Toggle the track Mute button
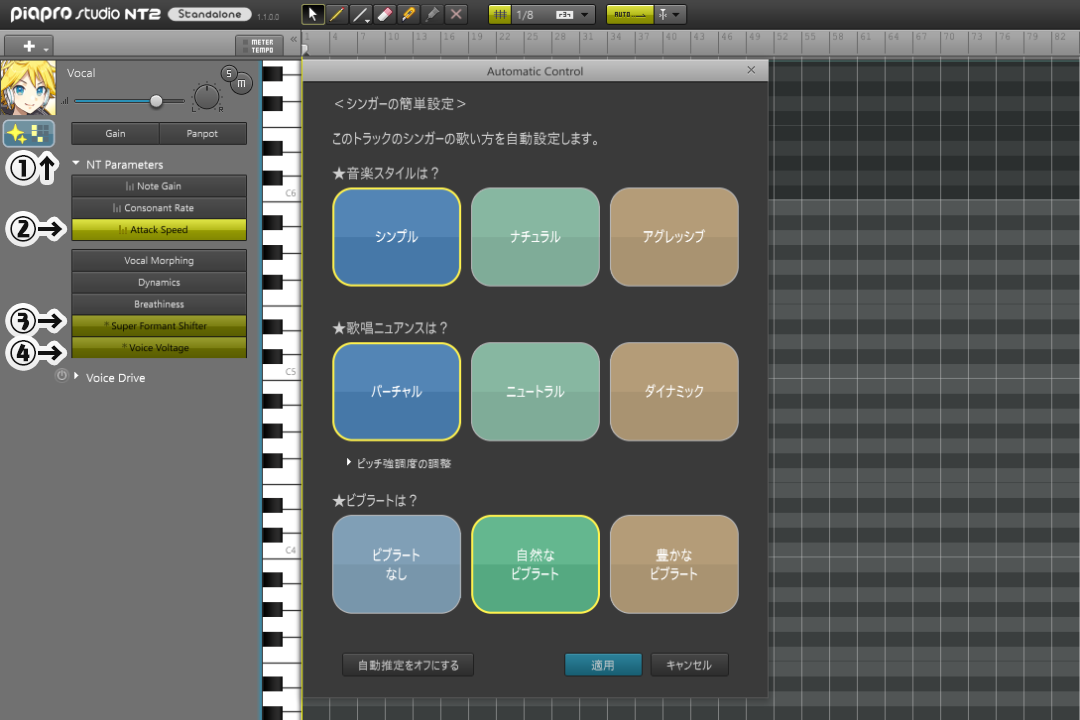 point(242,86)
